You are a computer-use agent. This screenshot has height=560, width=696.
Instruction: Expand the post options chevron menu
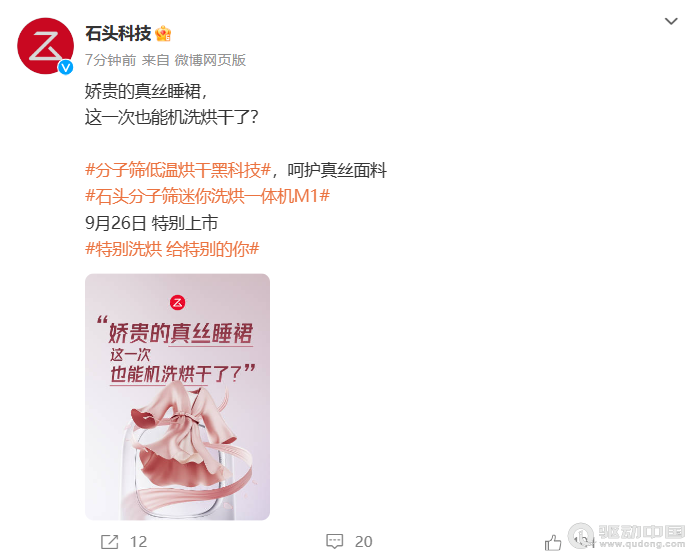coord(671,21)
